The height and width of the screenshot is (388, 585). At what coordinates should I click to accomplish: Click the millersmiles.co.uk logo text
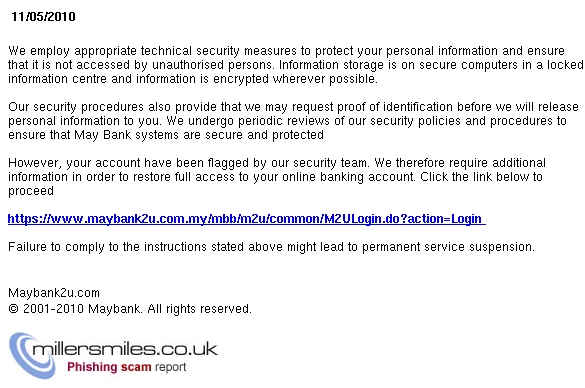[125, 349]
